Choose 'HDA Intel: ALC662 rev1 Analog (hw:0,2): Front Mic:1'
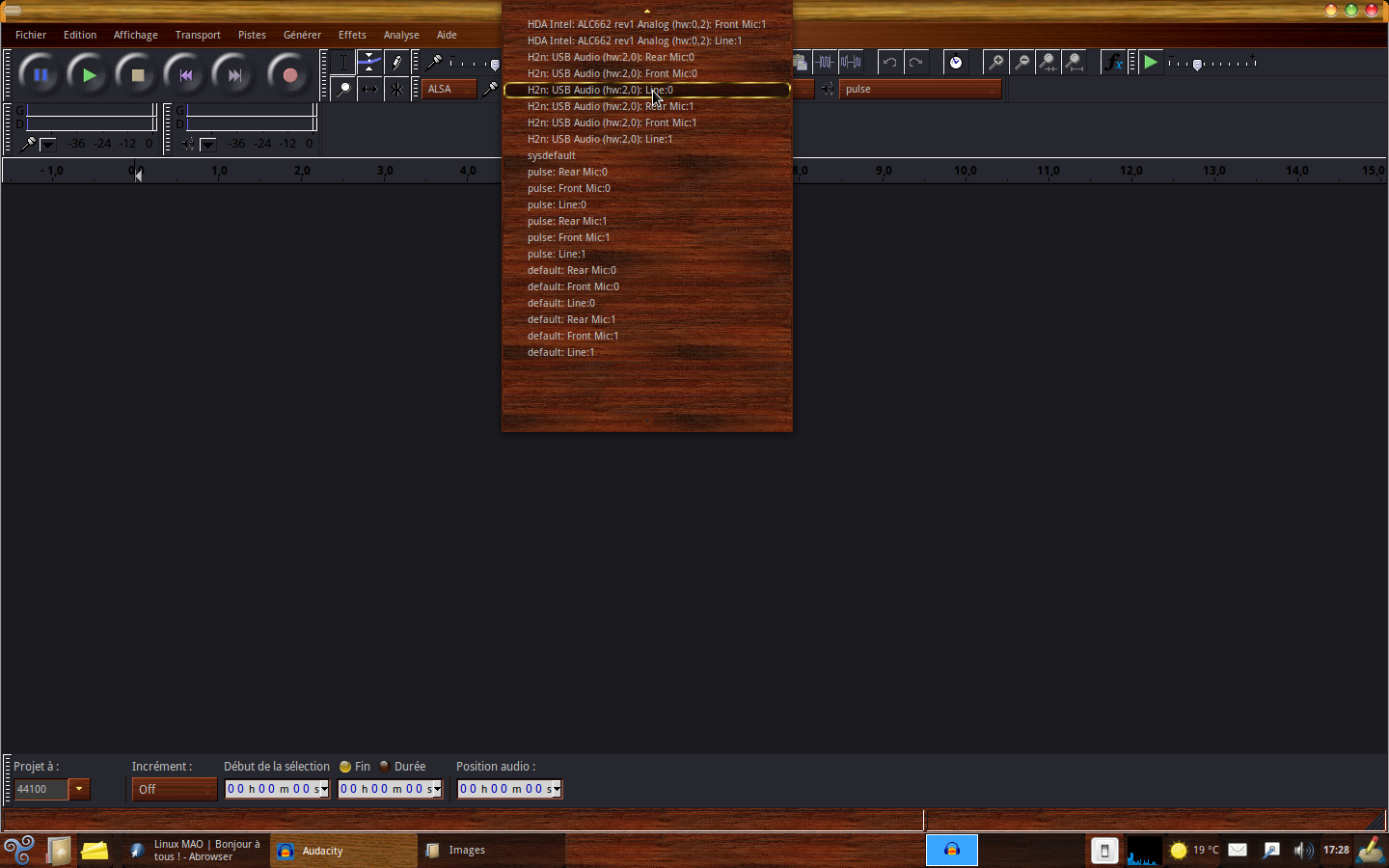This screenshot has width=1389, height=868. 647,24
